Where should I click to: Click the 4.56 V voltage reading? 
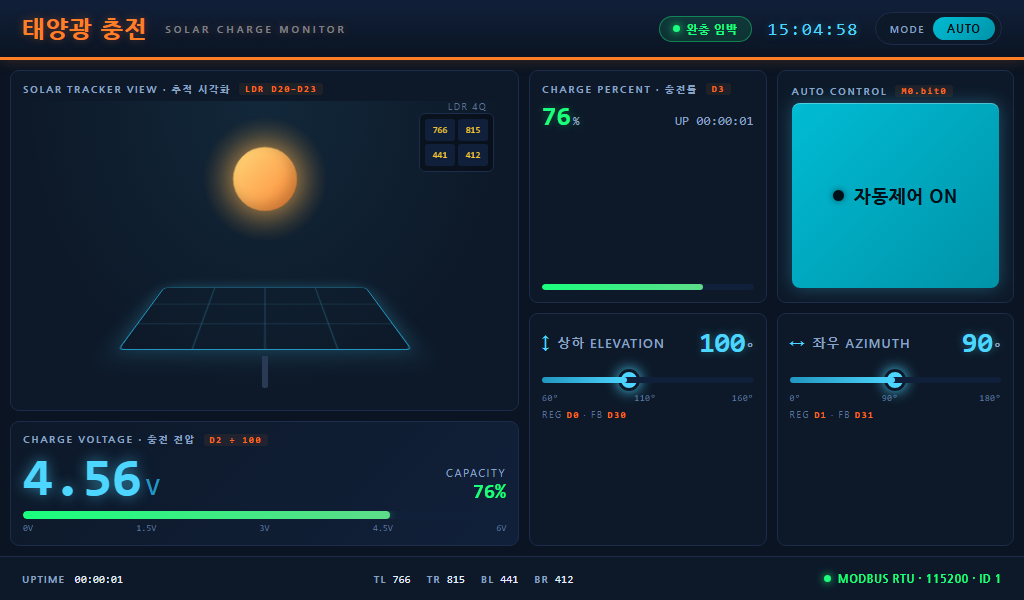[x=91, y=479]
